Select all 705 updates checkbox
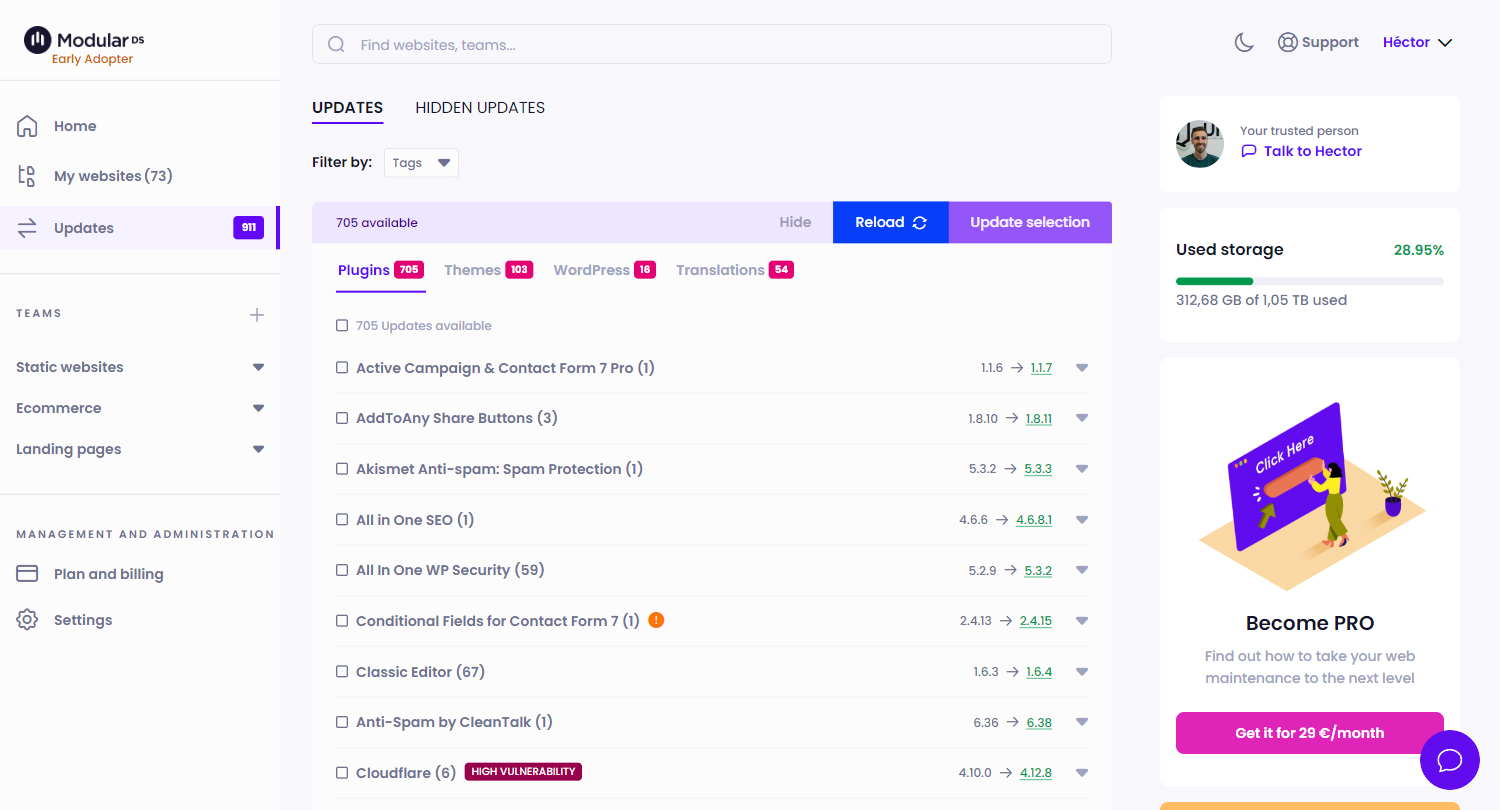The width and height of the screenshot is (1500, 810). 342,326
